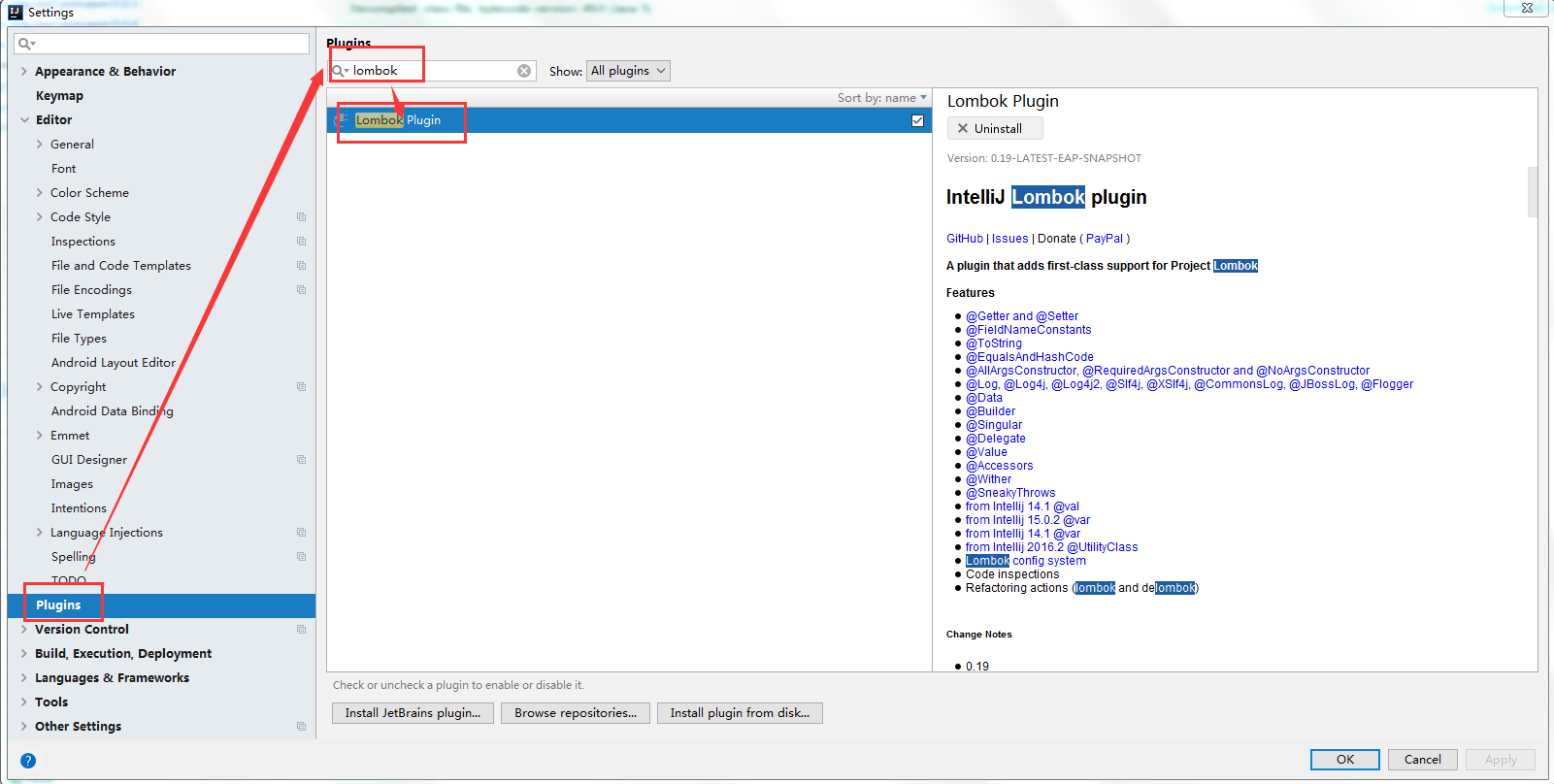
Task: Collapse the Editor tree section
Action: [x=24, y=120]
